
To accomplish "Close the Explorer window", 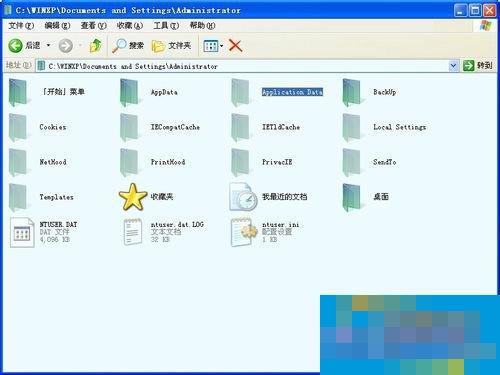I will click(490, 11).
